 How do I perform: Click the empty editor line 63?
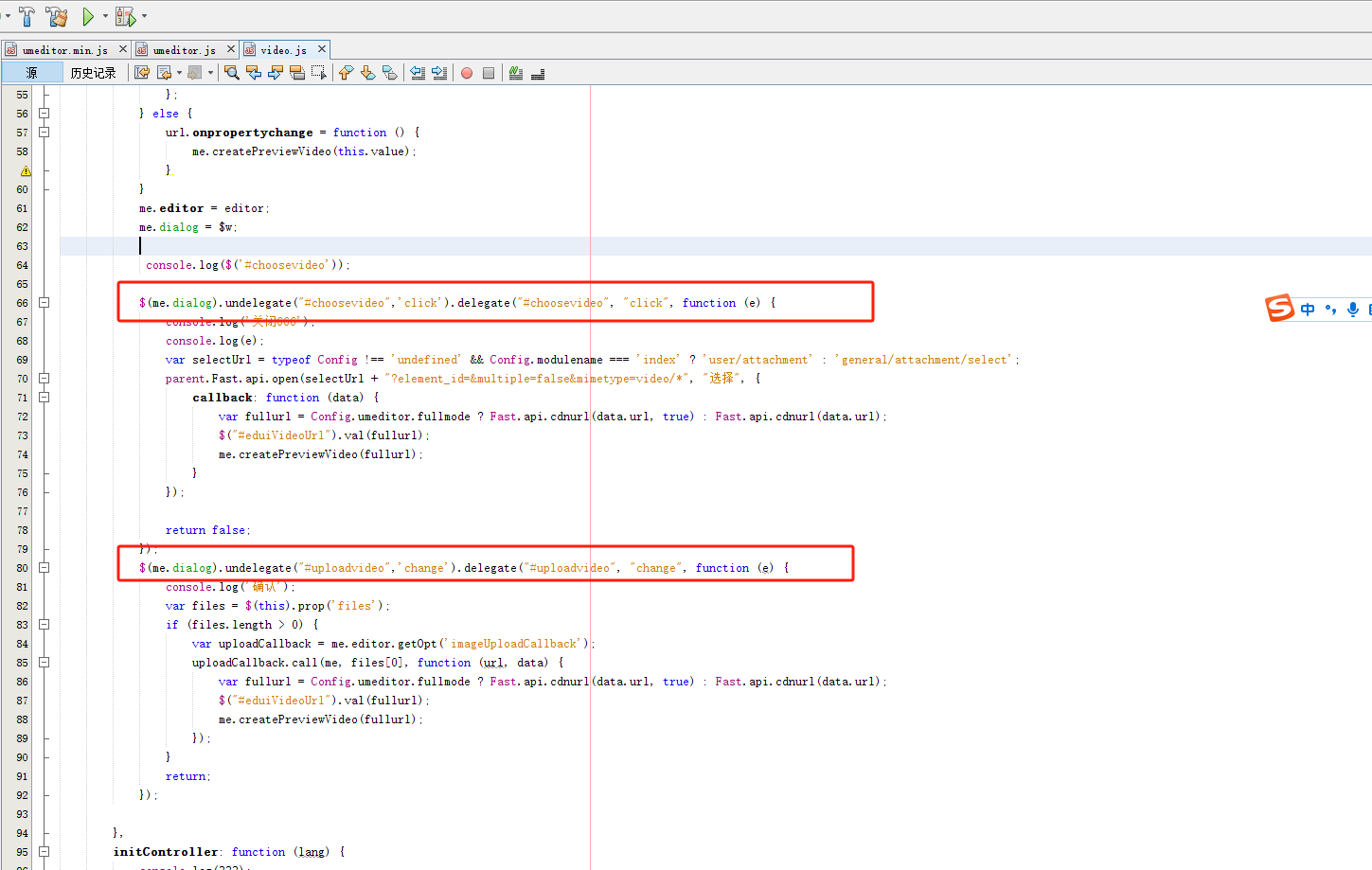(716, 246)
